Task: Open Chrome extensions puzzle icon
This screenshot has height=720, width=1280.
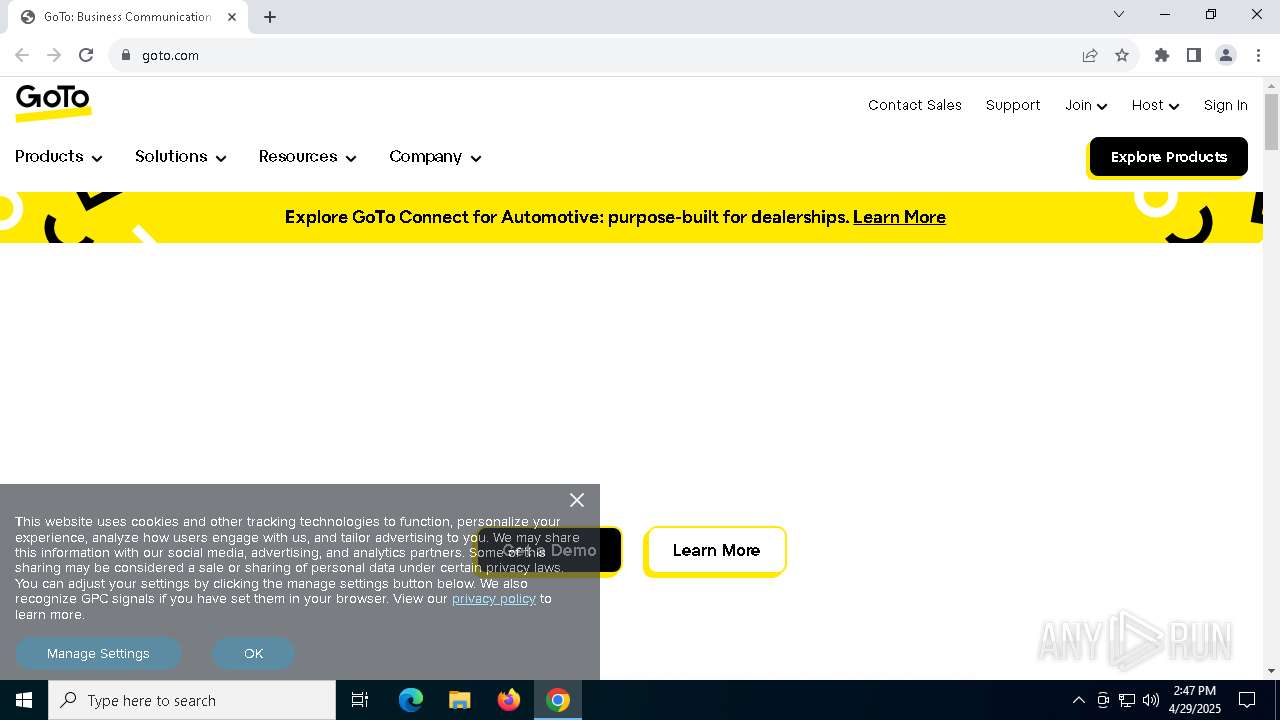Action: (1162, 55)
